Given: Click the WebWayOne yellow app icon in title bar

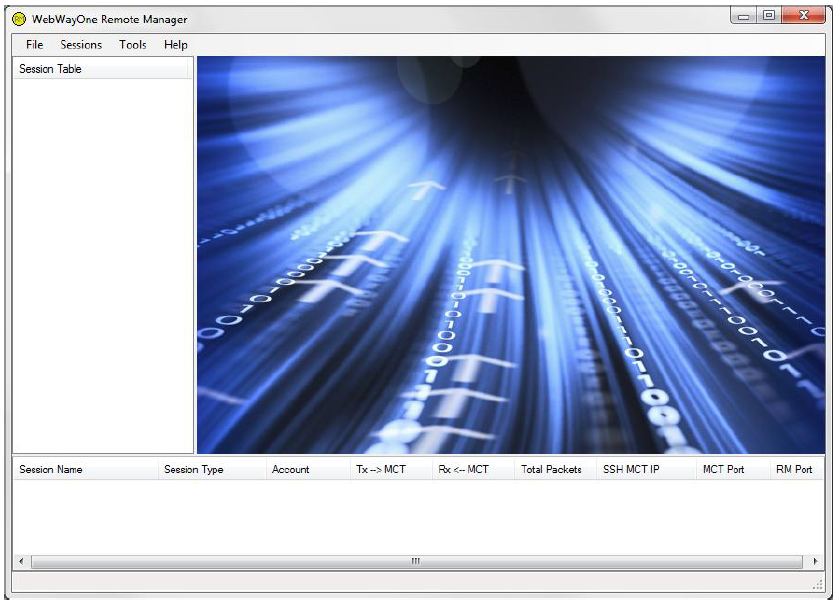Looking at the screenshot, I should [19, 19].
